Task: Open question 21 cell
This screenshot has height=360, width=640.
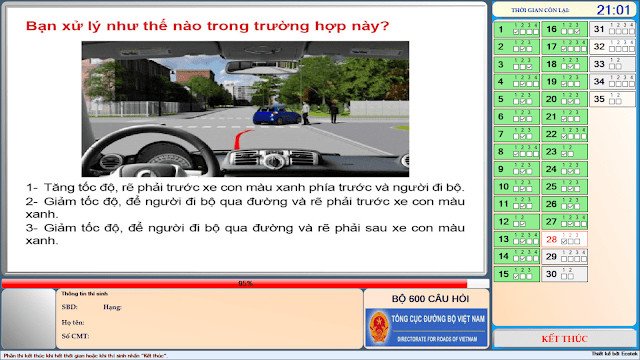Action: (x=564, y=117)
